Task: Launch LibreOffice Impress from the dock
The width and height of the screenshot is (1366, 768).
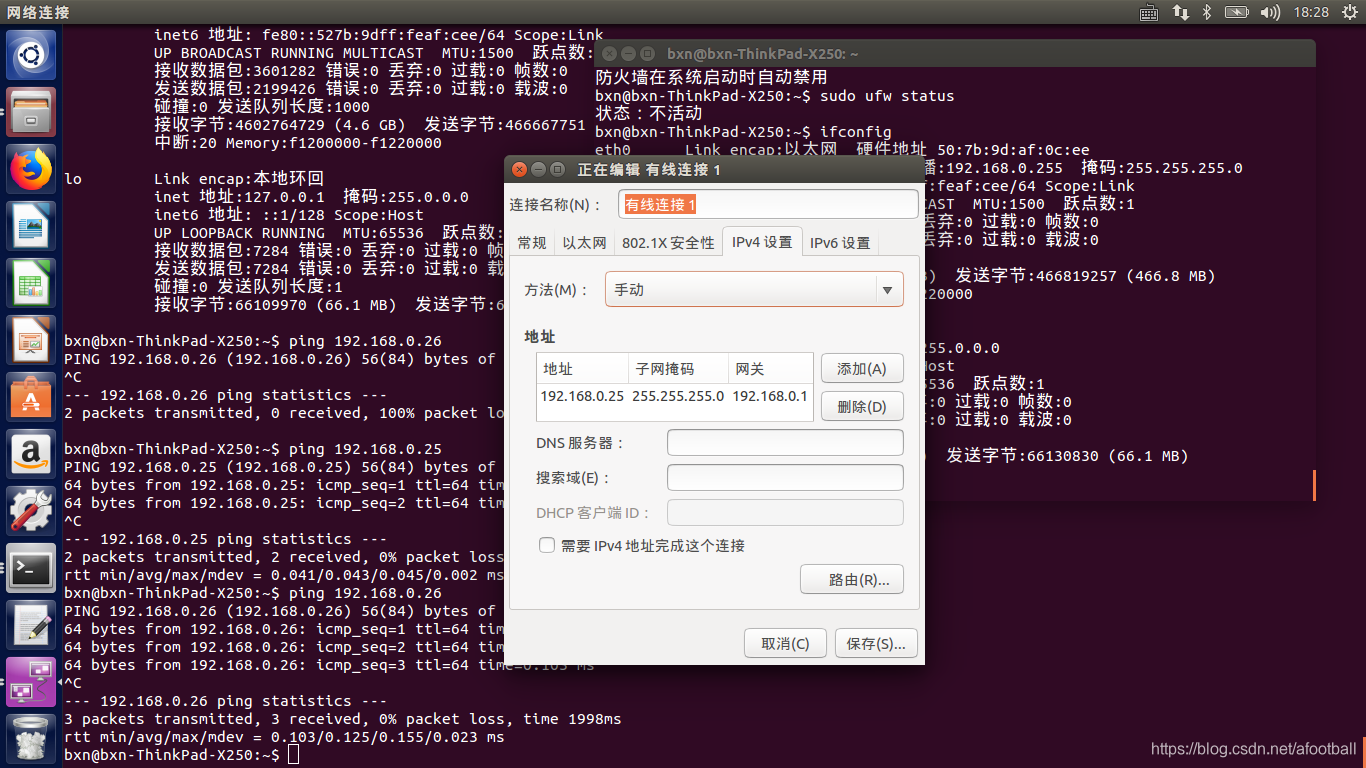Action: pos(31,340)
